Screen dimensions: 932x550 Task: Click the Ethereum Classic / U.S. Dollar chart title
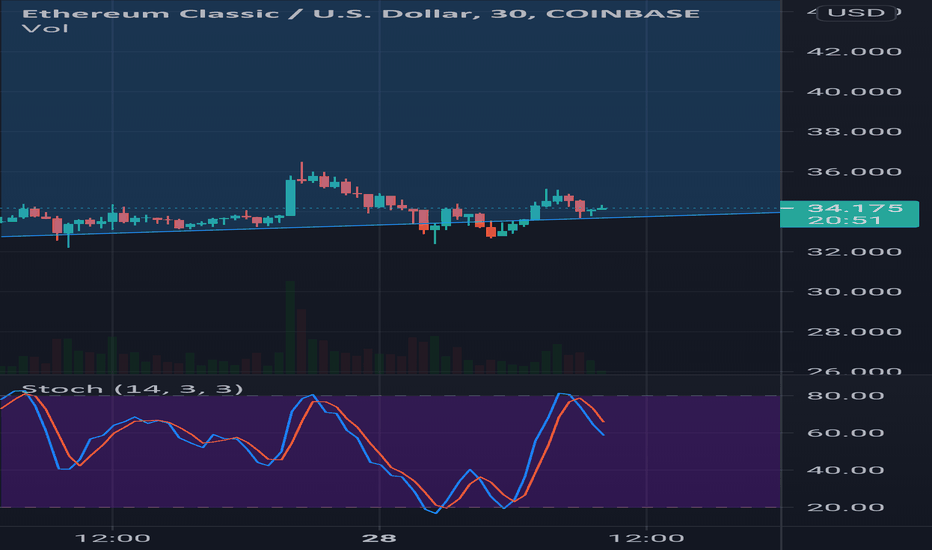[360, 13]
